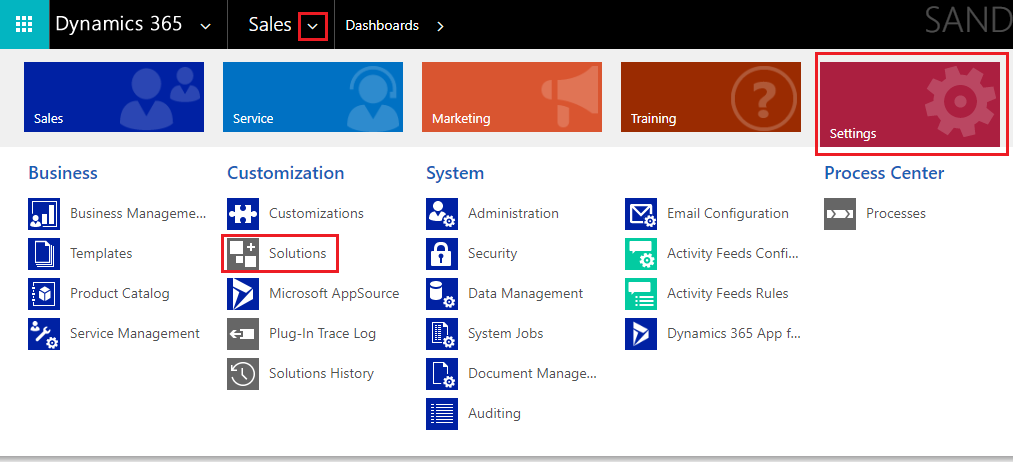Image resolution: width=1013 pixels, height=462 pixels.
Task: Open the Plug-In Trace Log icon
Action: click(x=243, y=334)
